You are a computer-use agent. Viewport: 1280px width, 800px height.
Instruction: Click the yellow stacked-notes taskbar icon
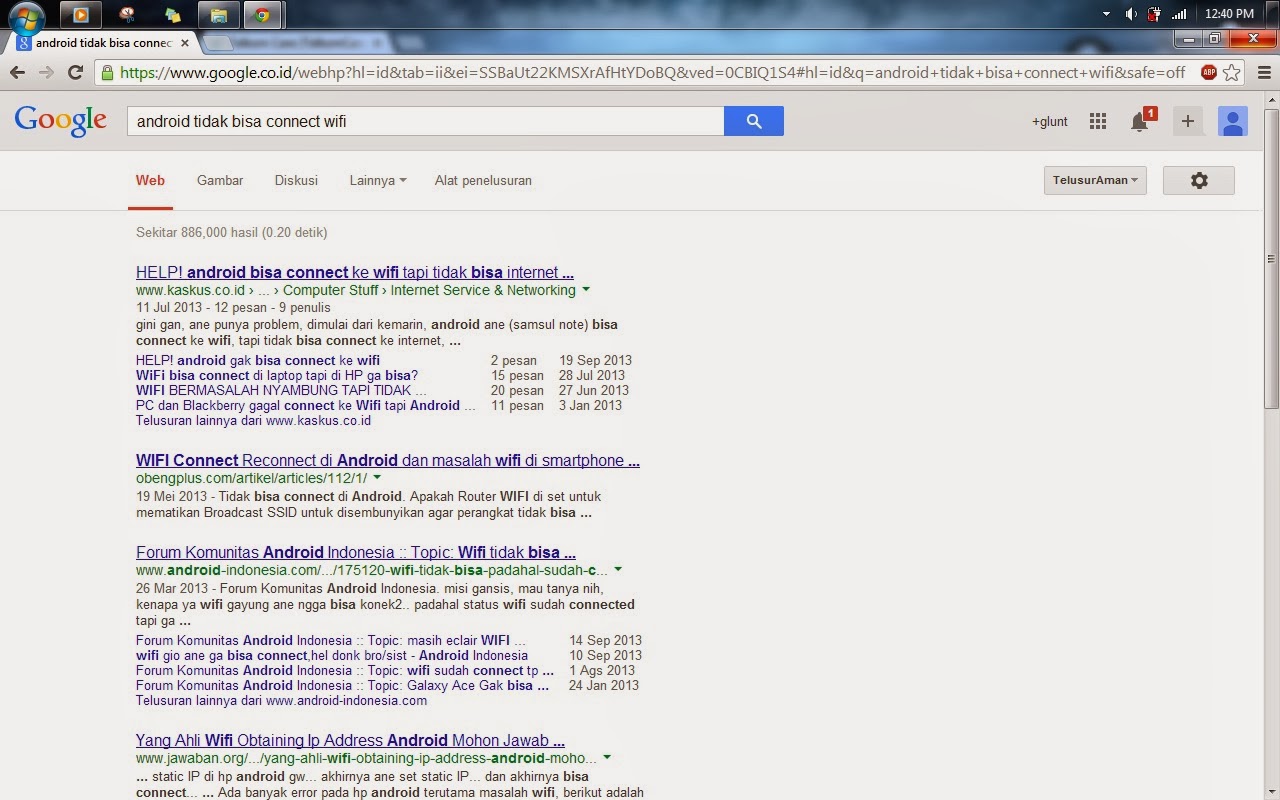[x=173, y=15]
